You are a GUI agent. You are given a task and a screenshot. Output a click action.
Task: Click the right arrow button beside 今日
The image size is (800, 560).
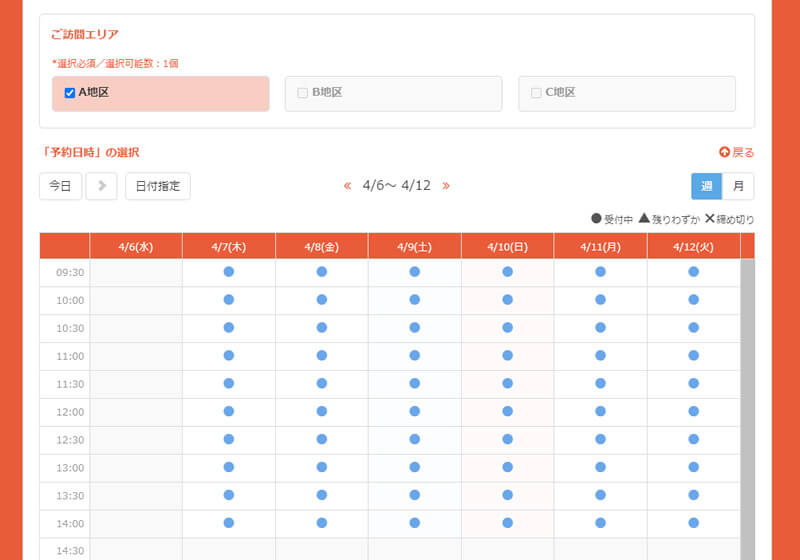click(x=102, y=186)
